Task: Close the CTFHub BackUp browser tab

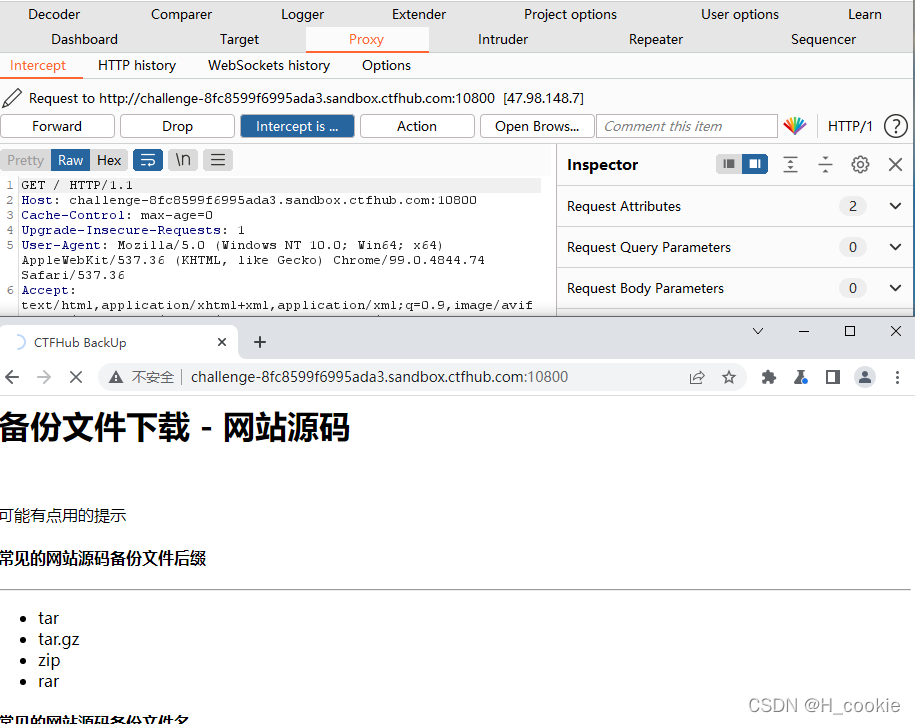Action: pos(222,342)
